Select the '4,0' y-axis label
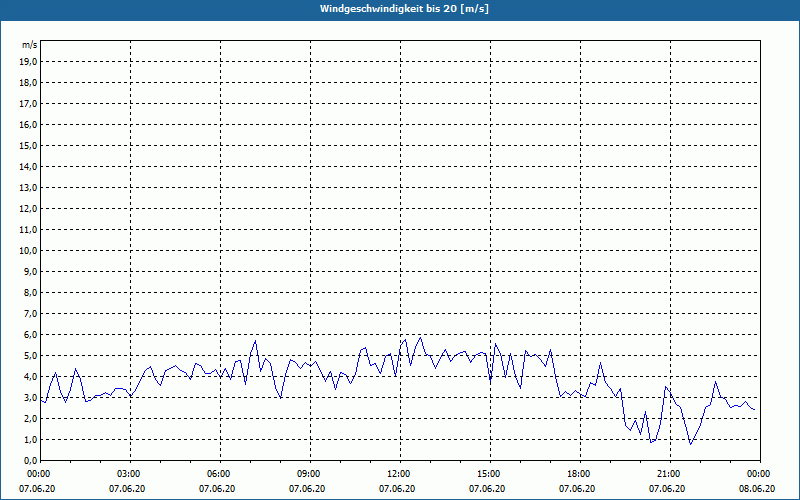 coord(30,377)
